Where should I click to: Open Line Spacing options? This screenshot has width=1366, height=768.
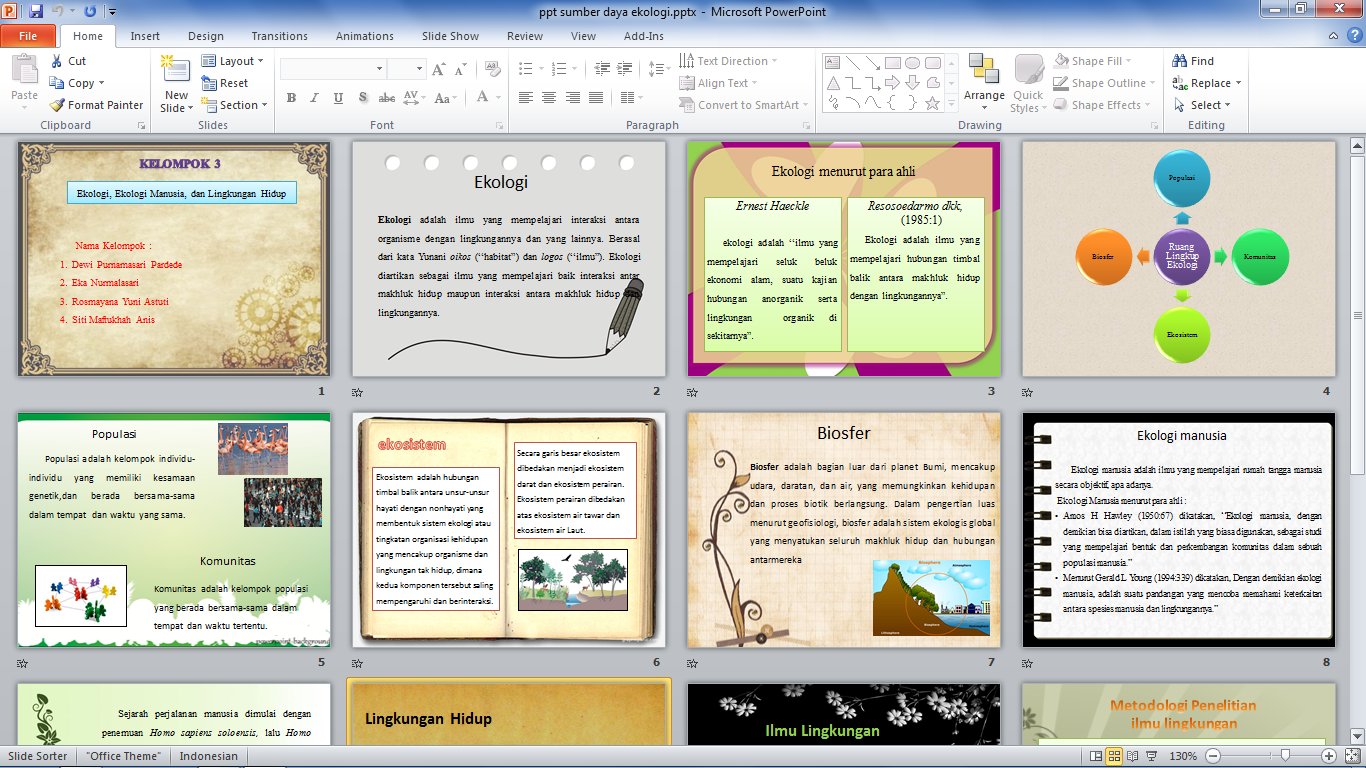[x=658, y=69]
